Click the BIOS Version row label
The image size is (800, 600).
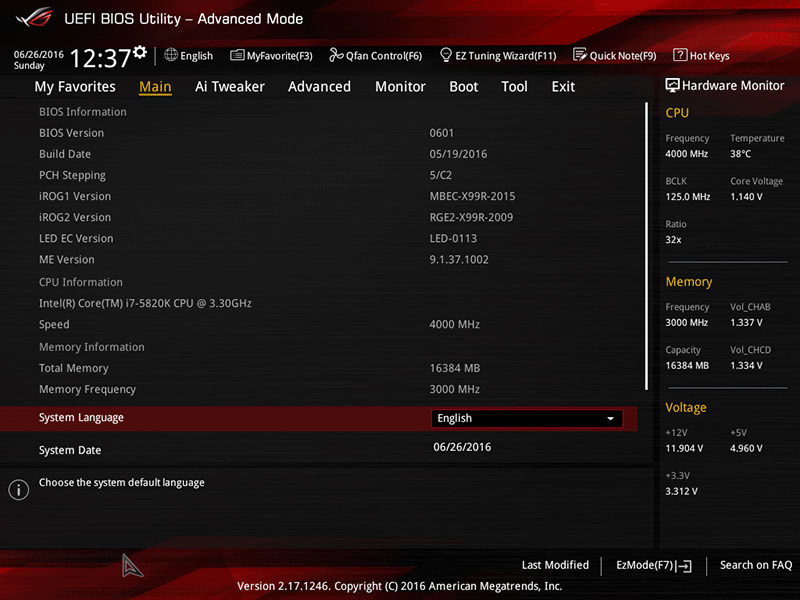[x=71, y=133]
